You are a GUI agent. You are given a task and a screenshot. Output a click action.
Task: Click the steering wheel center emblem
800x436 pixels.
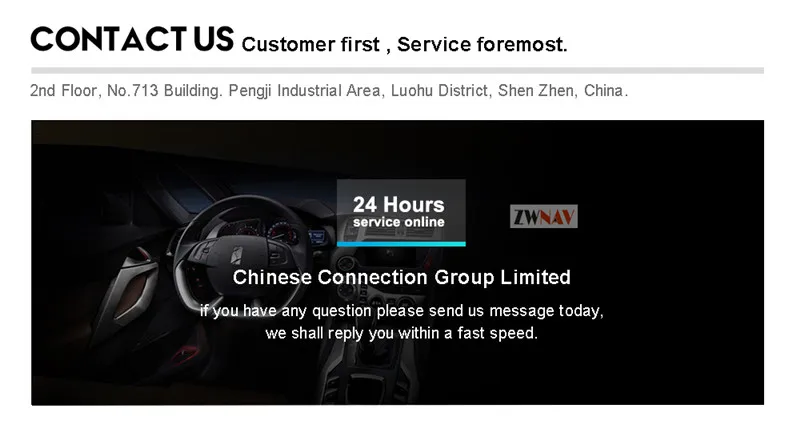237,253
